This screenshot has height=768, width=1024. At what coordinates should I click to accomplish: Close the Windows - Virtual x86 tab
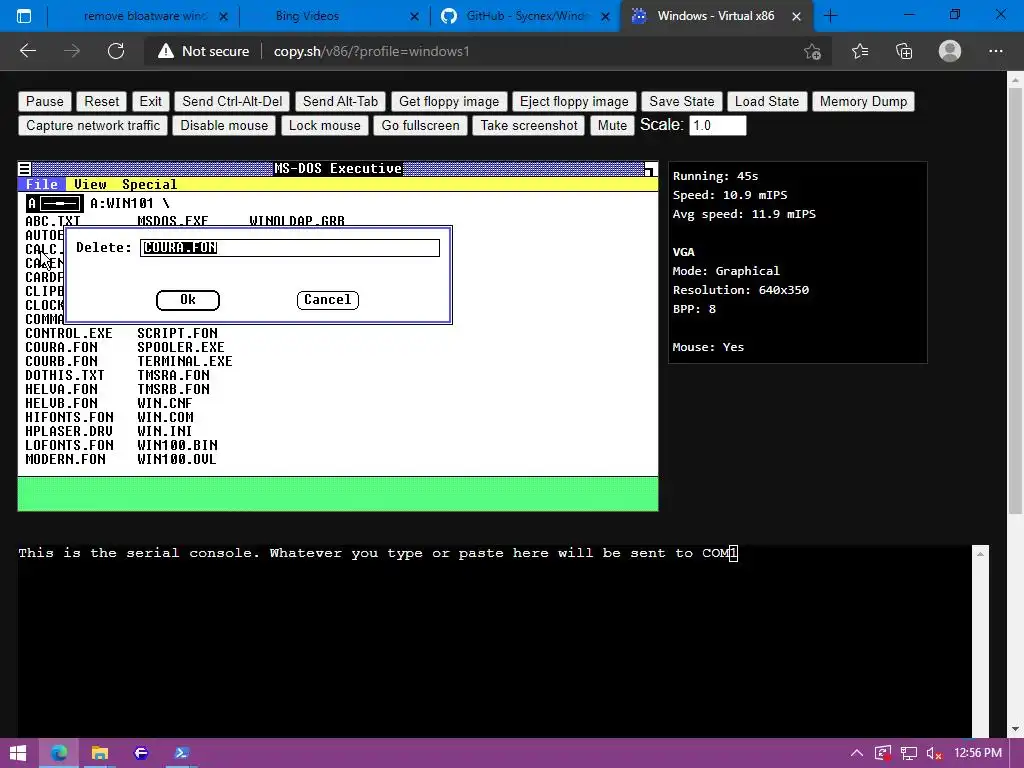pyautogui.click(x=796, y=16)
